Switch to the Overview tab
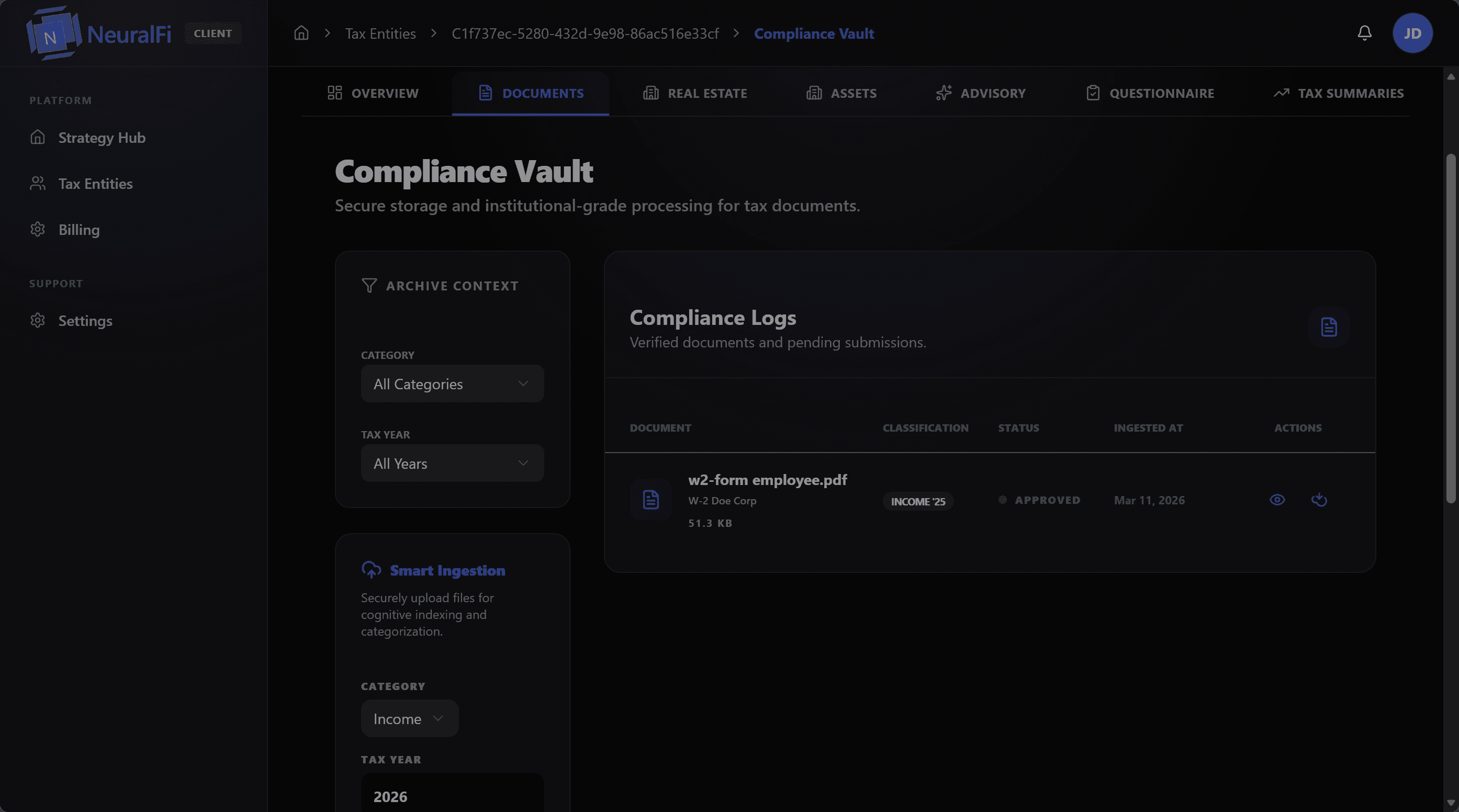 point(373,93)
